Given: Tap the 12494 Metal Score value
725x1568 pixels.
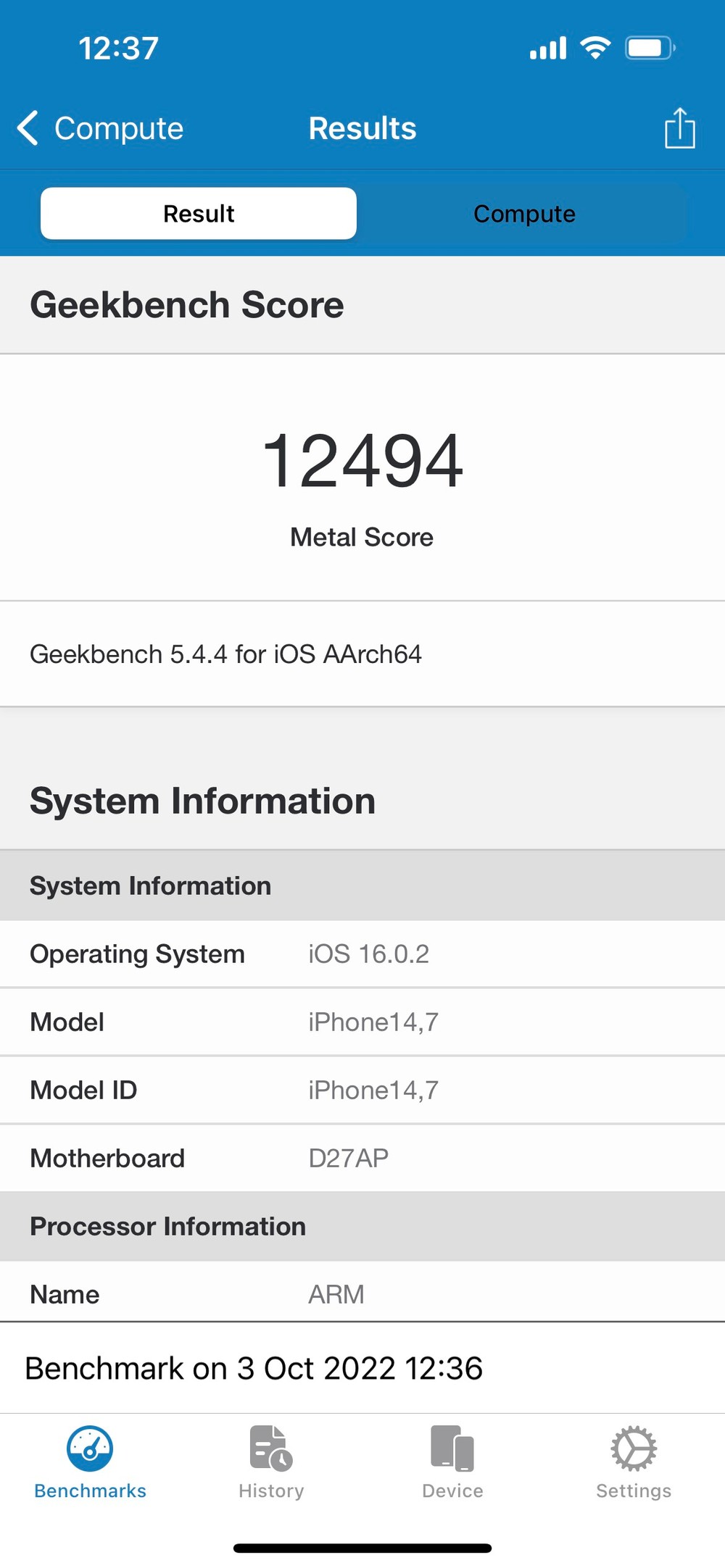Looking at the screenshot, I should point(362,461).
